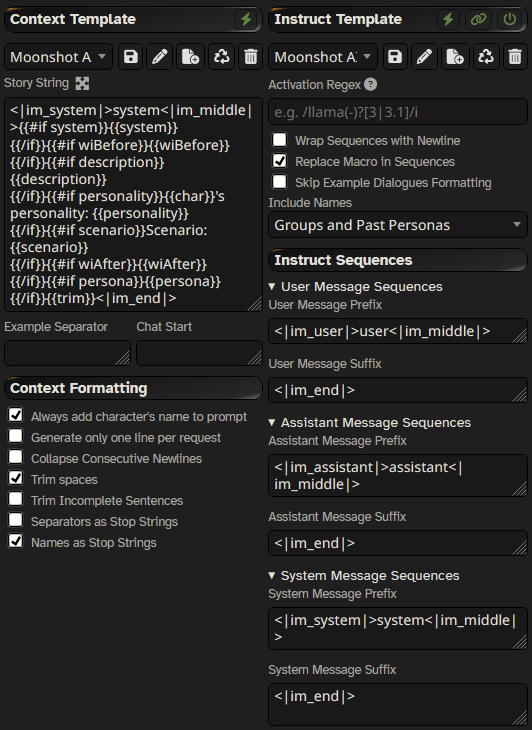This screenshot has height=730, width=532.
Task: Click the Chat Start text field
Action: tap(199, 353)
